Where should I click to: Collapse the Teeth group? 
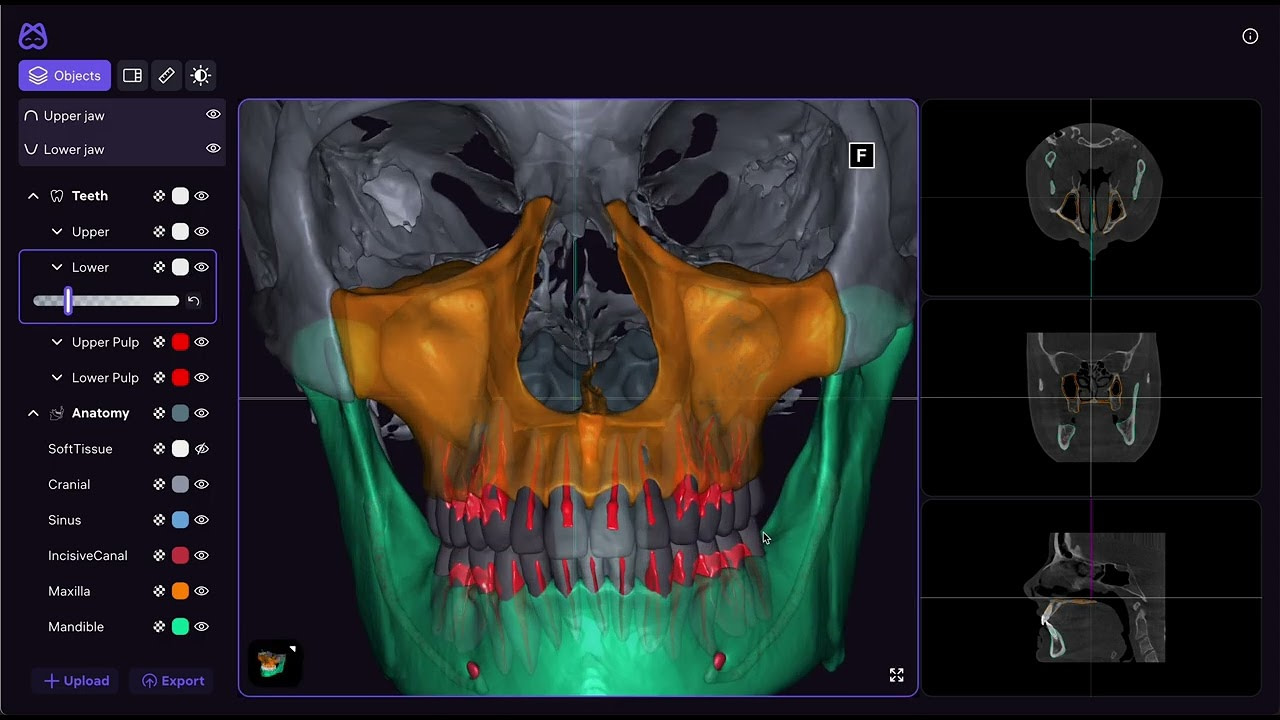(x=33, y=195)
